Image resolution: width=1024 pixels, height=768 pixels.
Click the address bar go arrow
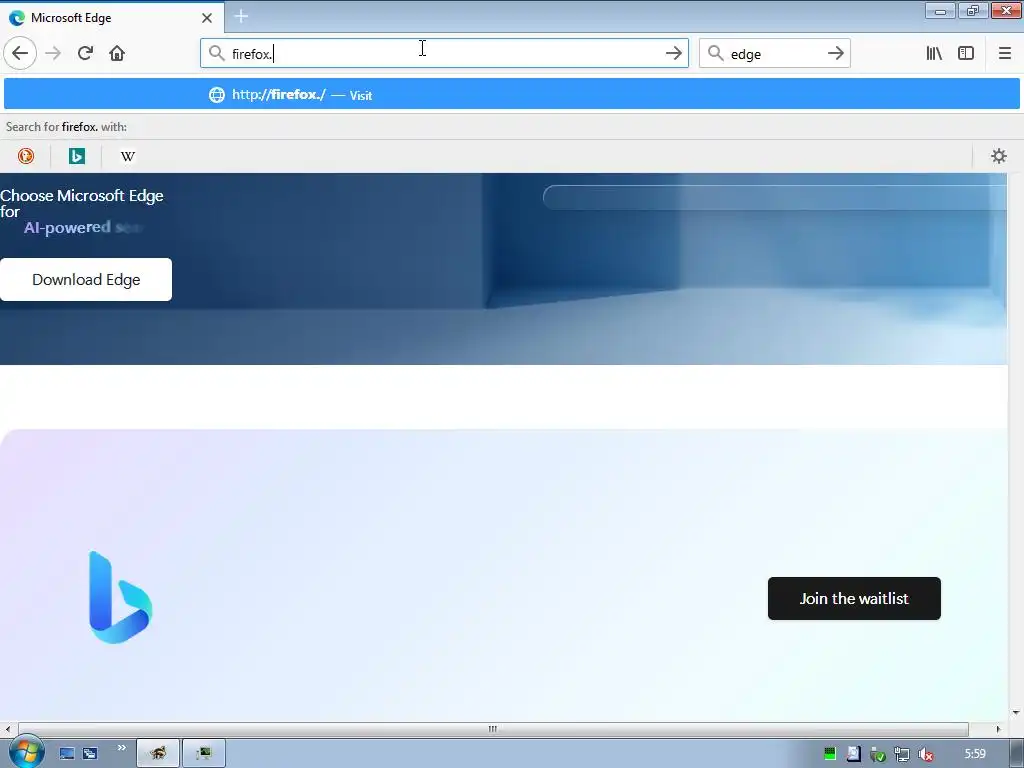click(673, 54)
